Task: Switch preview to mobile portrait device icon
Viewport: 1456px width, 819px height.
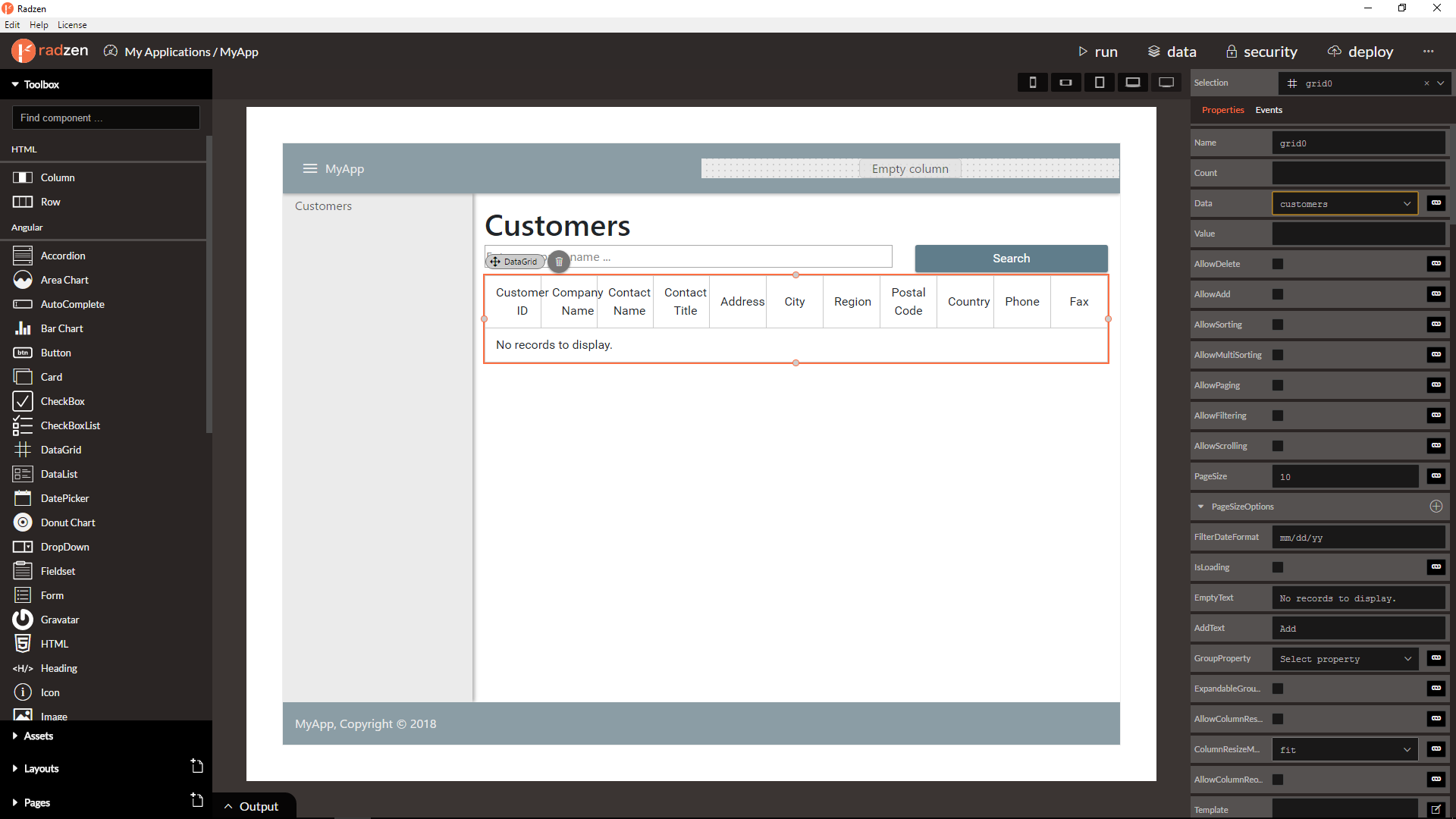Action: click(x=1032, y=83)
